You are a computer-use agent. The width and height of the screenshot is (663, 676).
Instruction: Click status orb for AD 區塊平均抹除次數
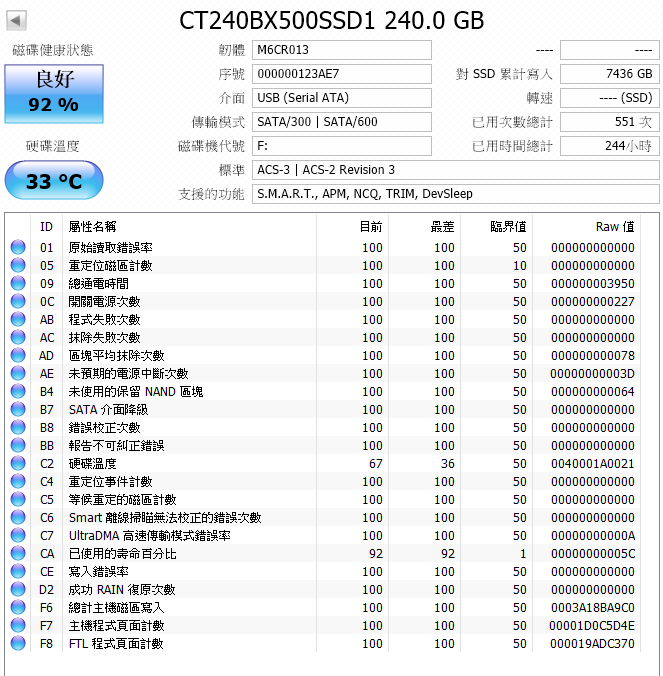(18, 355)
